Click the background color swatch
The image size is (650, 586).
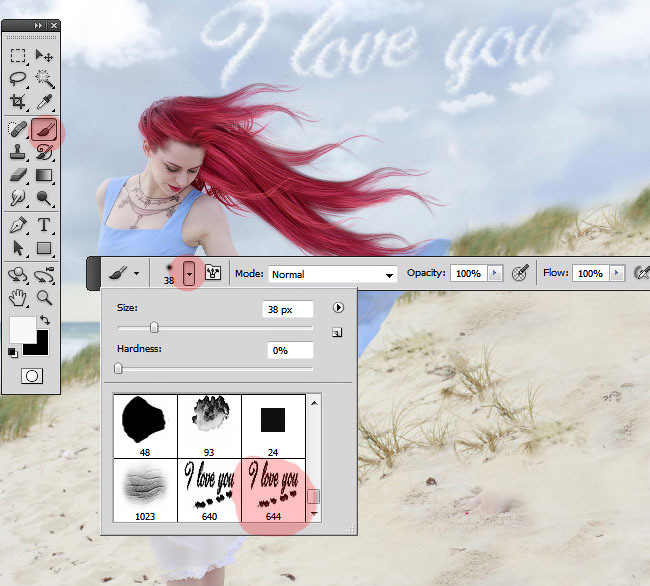(x=41, y=347)
